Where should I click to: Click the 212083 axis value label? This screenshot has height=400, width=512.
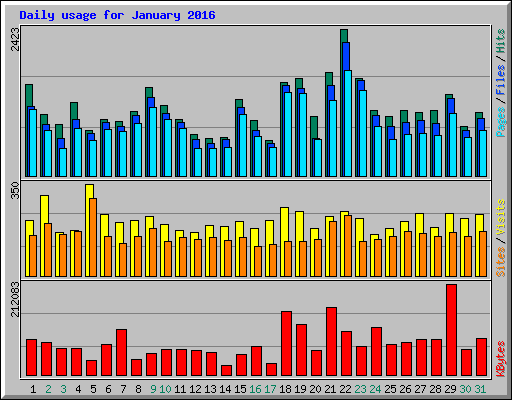[15, 299]
